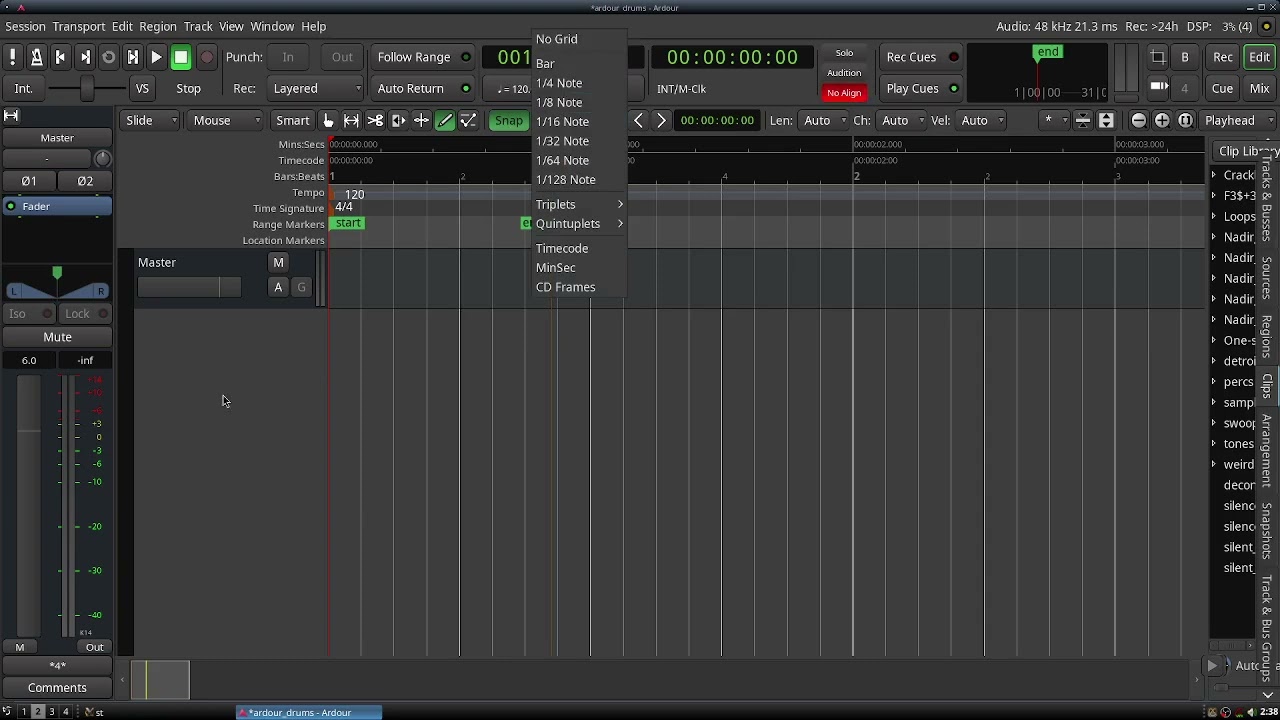Select the Cut (scissors) tool

(375, 120)
